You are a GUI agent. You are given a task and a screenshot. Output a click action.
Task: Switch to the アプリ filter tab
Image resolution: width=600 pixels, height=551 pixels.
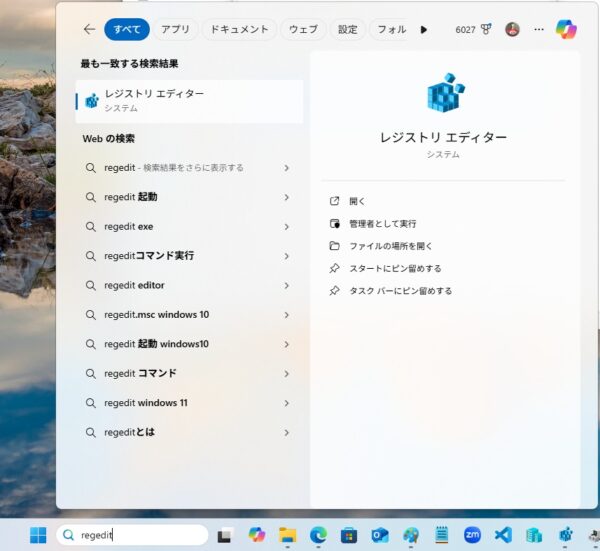(176, 29)
